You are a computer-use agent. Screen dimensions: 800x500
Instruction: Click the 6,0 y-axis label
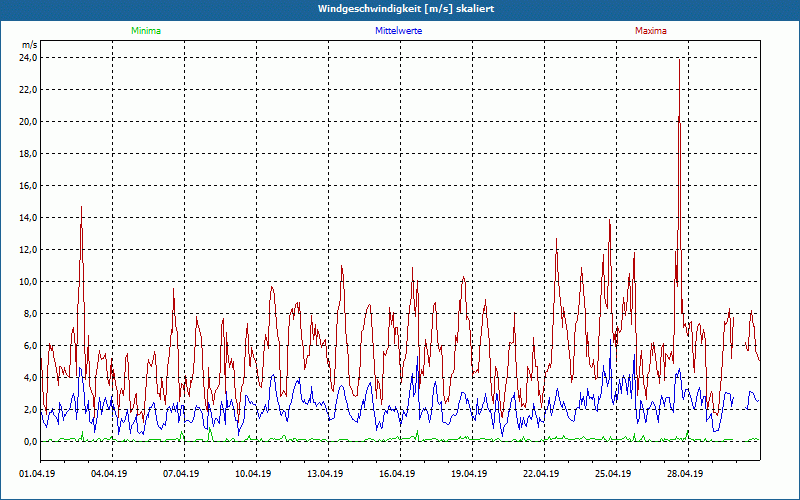[31, 345]
